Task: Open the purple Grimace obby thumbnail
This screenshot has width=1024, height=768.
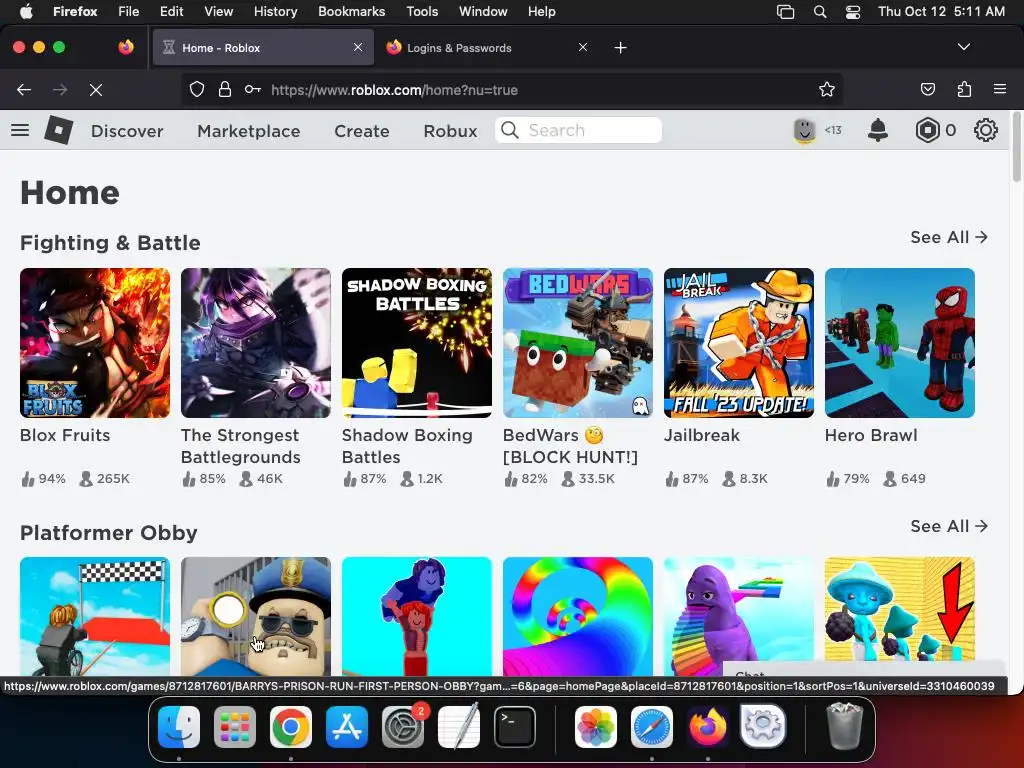Action: pyautogui.click(x=739, y=616)
